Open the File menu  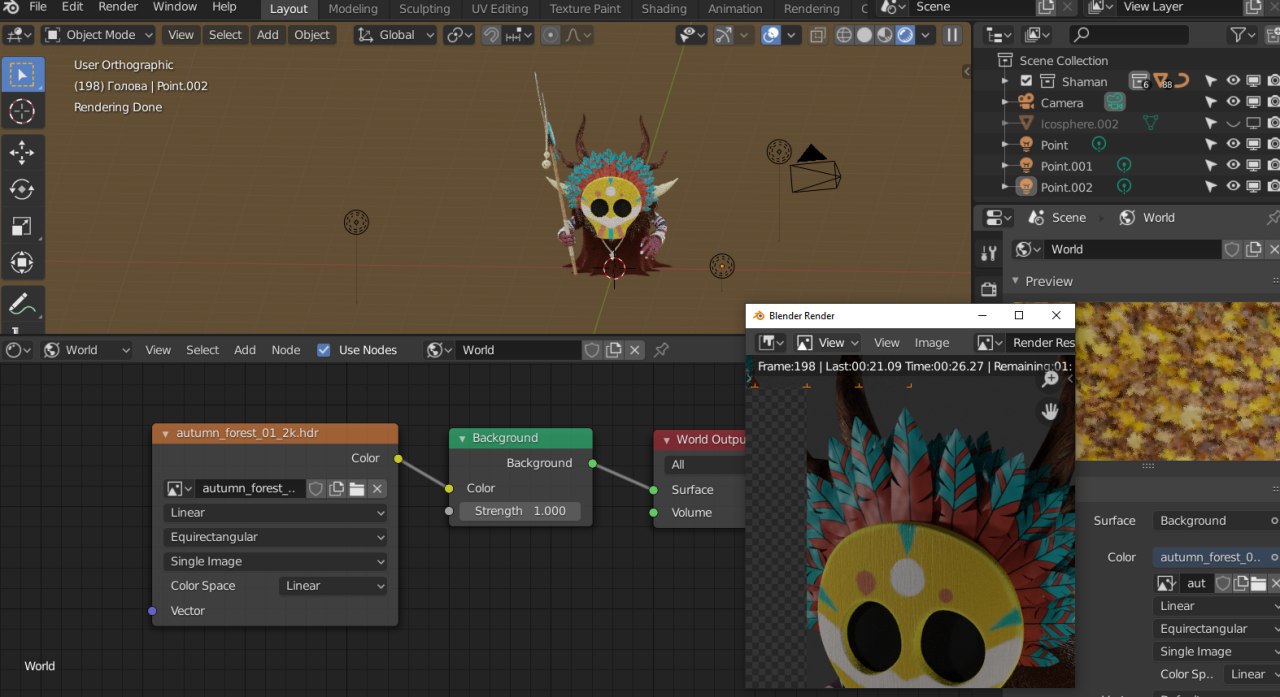coord(38,7)
